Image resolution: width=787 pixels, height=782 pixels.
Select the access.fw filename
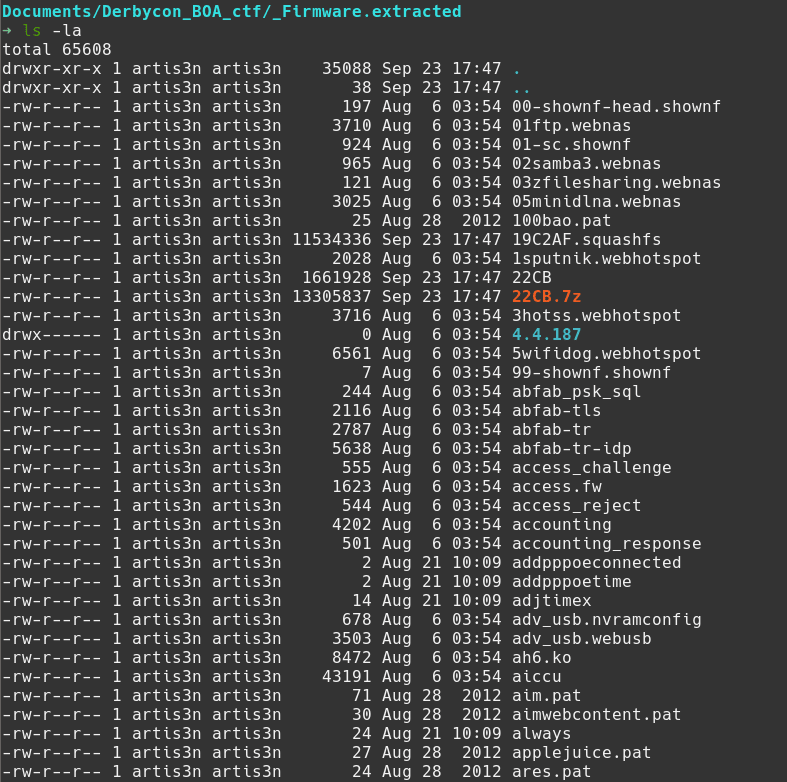556,487
